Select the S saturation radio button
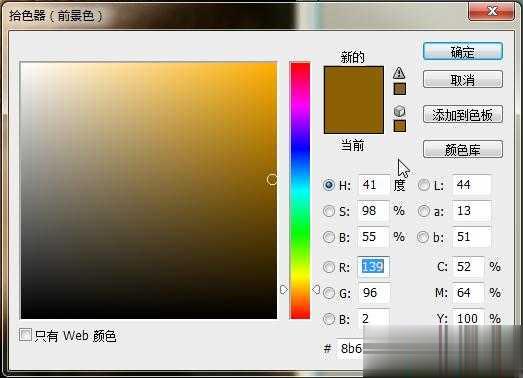The width and height of the screenshot is (523, 378). pyautogui.click(x=329, y=211)
